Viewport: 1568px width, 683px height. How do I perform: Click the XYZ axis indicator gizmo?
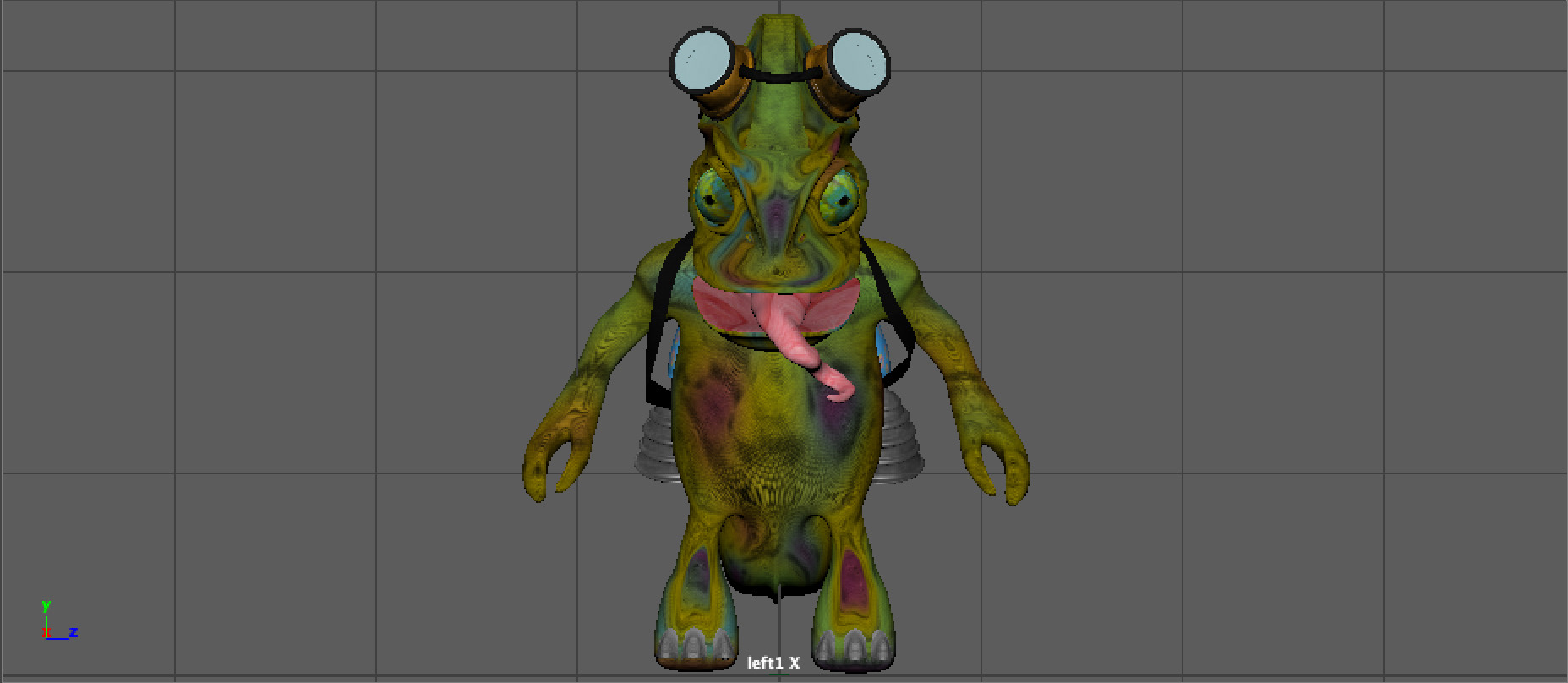click(59, 620)
